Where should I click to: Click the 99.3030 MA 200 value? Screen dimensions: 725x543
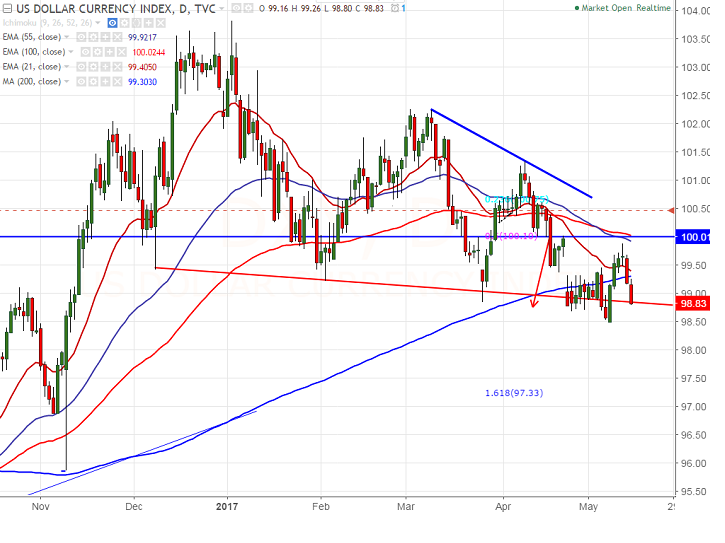(x=142, y=82)
